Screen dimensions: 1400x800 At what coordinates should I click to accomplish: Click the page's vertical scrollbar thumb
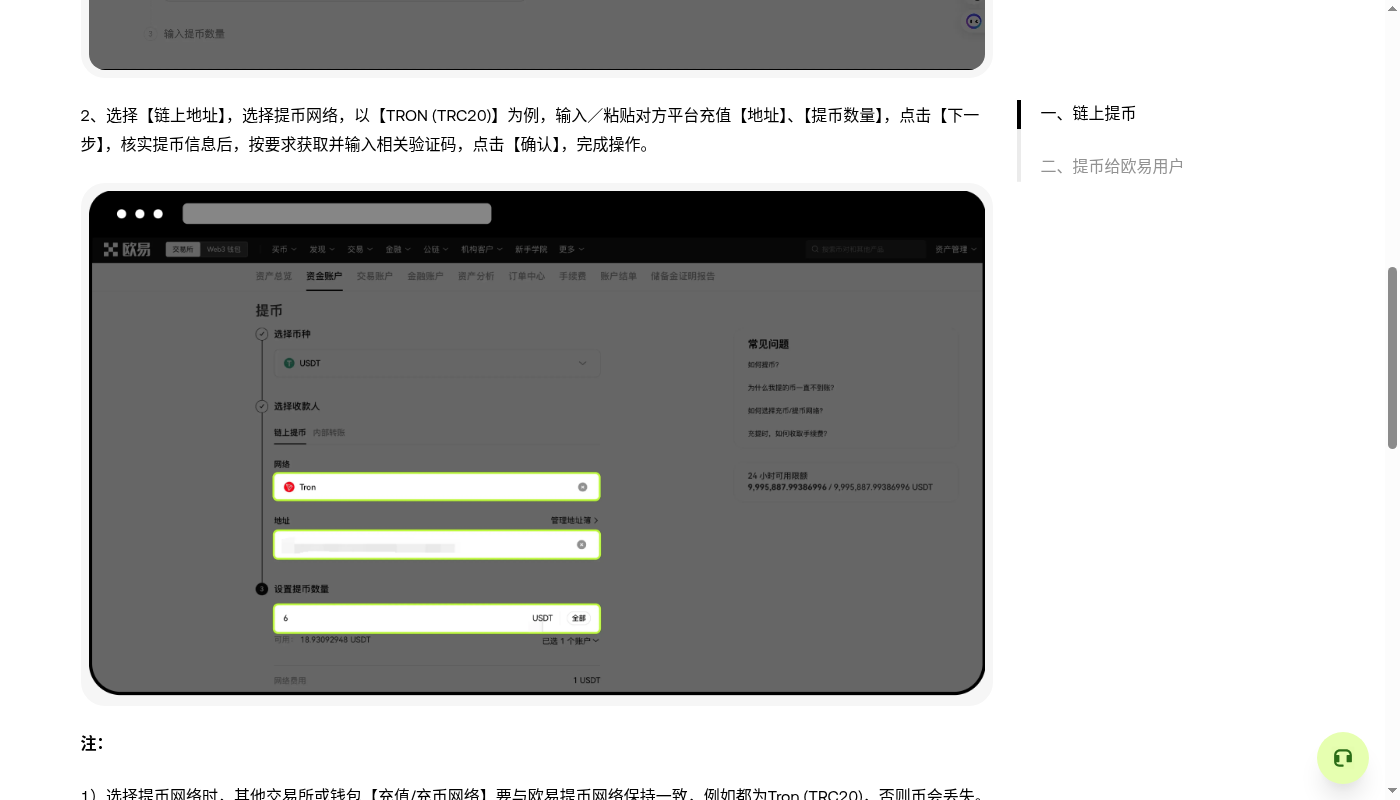click(1392, 358)
